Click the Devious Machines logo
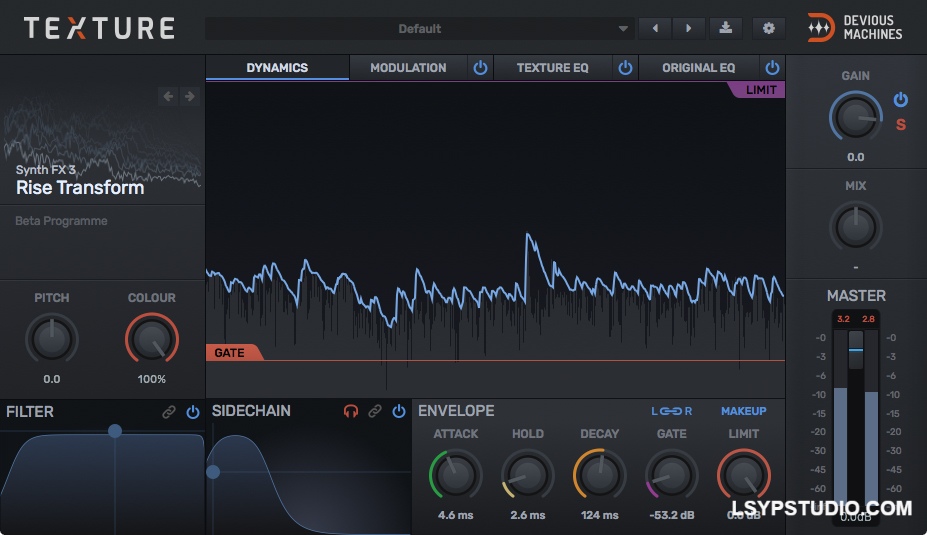 [855, 28]
